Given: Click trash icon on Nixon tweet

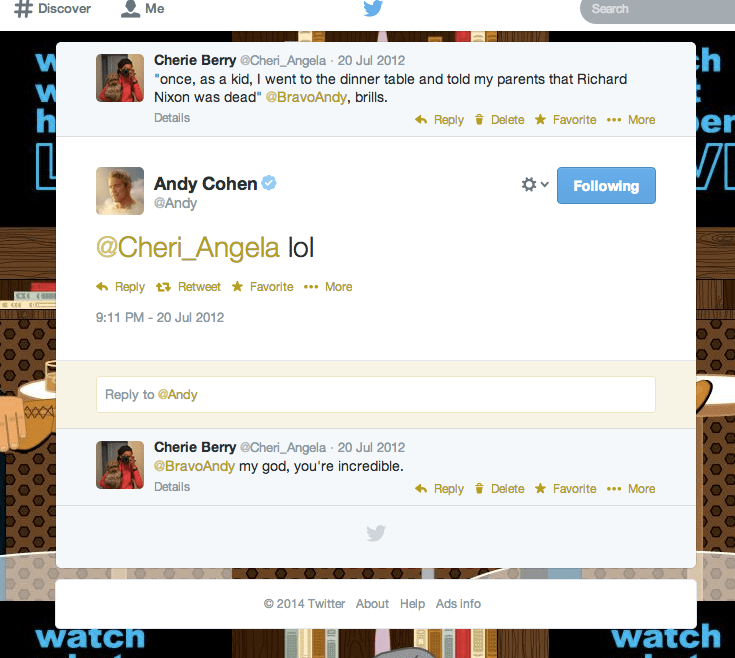Looking at the screenshot, I should pos(479,120).
